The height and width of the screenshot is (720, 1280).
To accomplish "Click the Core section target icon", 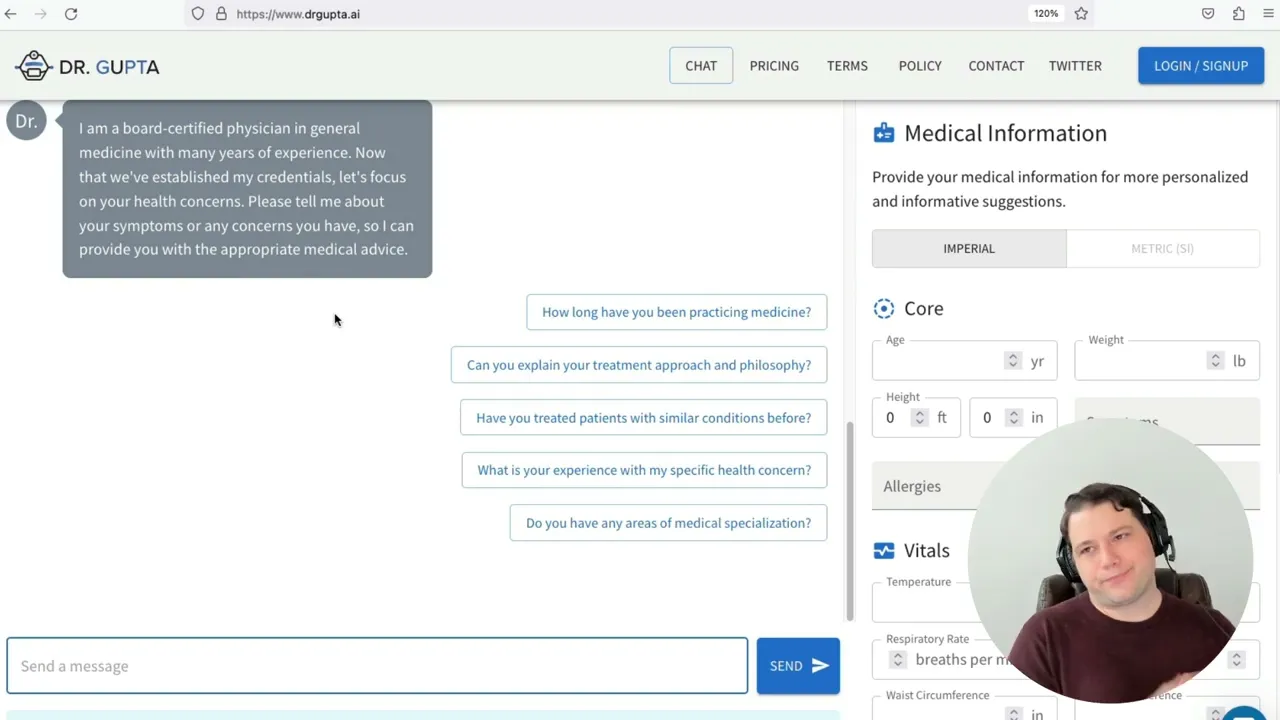I will (884, 308).
